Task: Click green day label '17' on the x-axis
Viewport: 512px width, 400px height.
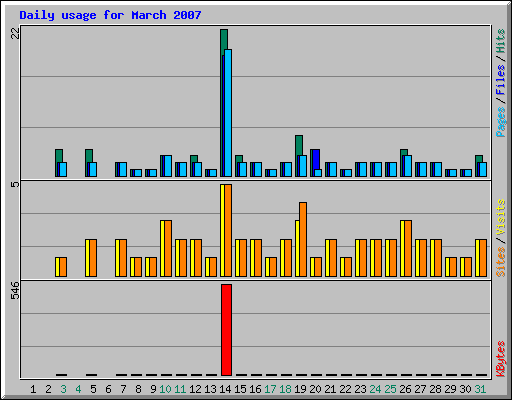Action: 270,389
